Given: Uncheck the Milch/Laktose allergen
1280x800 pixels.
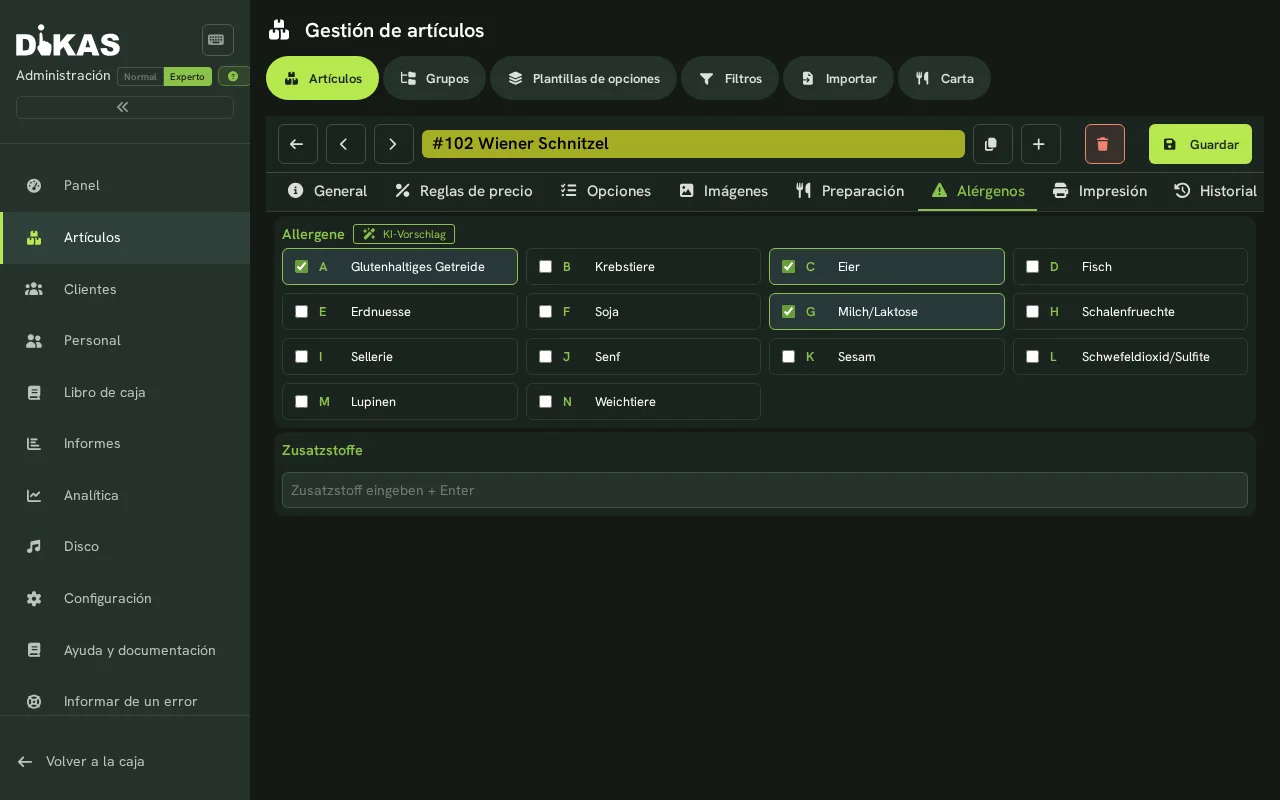Looking at the screenshot, I should pyautogui.click(x=788, y=312).
